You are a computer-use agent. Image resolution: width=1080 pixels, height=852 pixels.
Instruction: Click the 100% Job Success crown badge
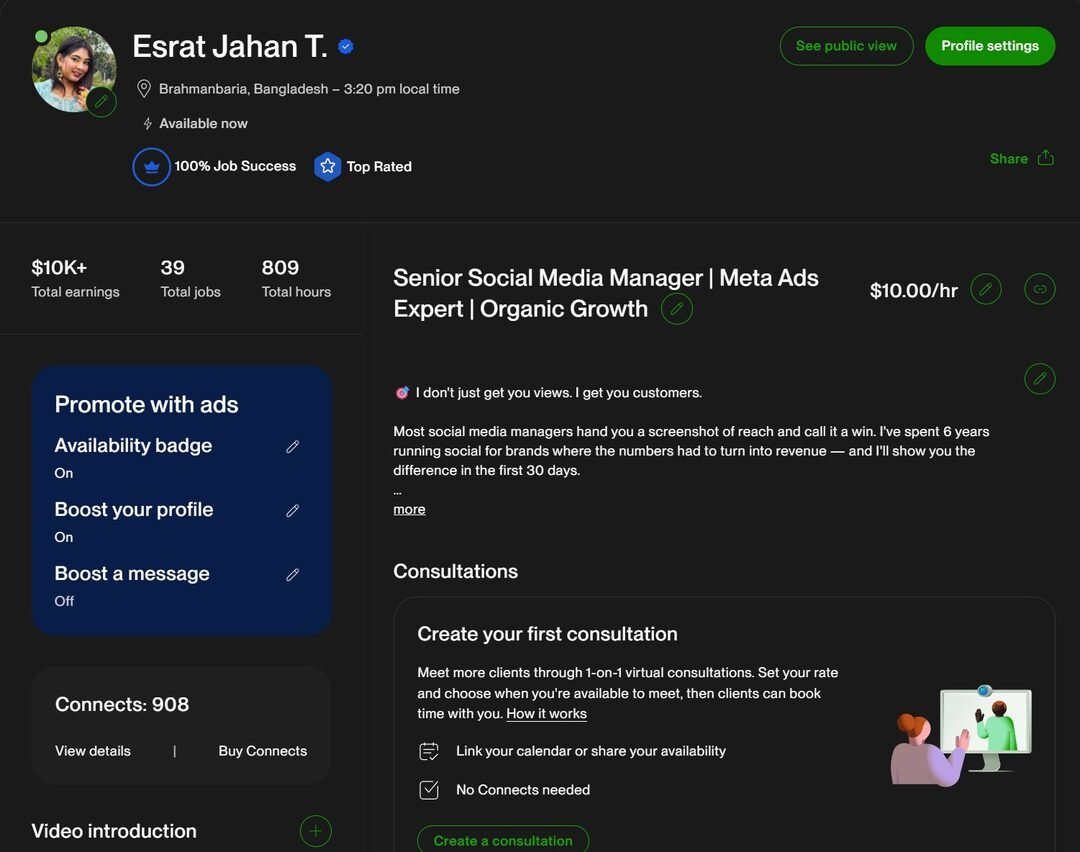coord(152,167)
